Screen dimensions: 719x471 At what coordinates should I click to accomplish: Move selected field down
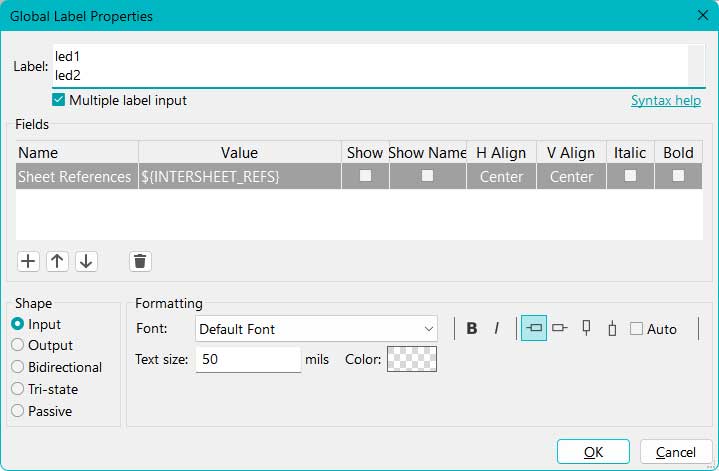(87, 261)
